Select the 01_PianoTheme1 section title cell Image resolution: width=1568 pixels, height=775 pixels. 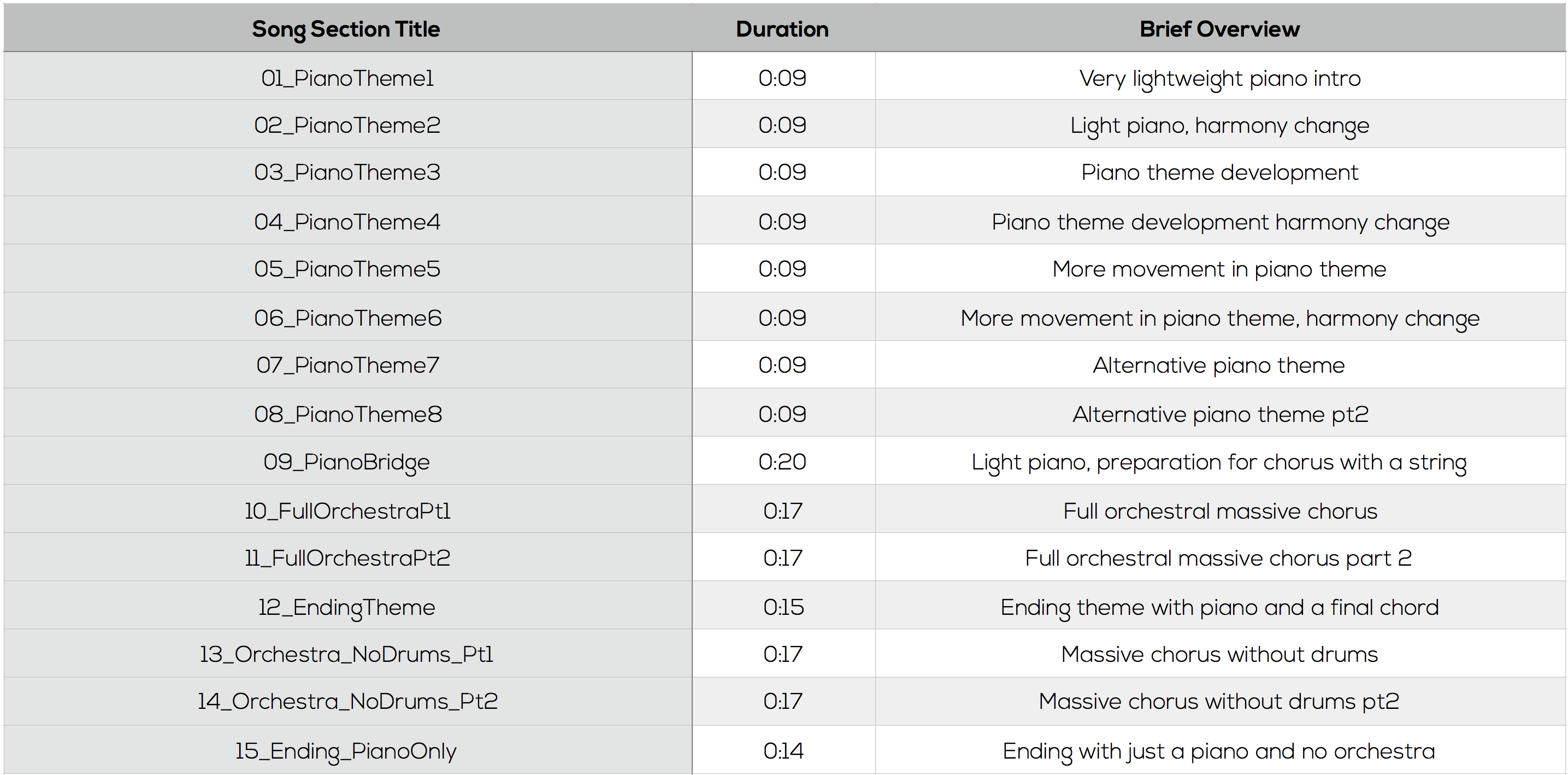pyautogui.click(x=347, y=76)
